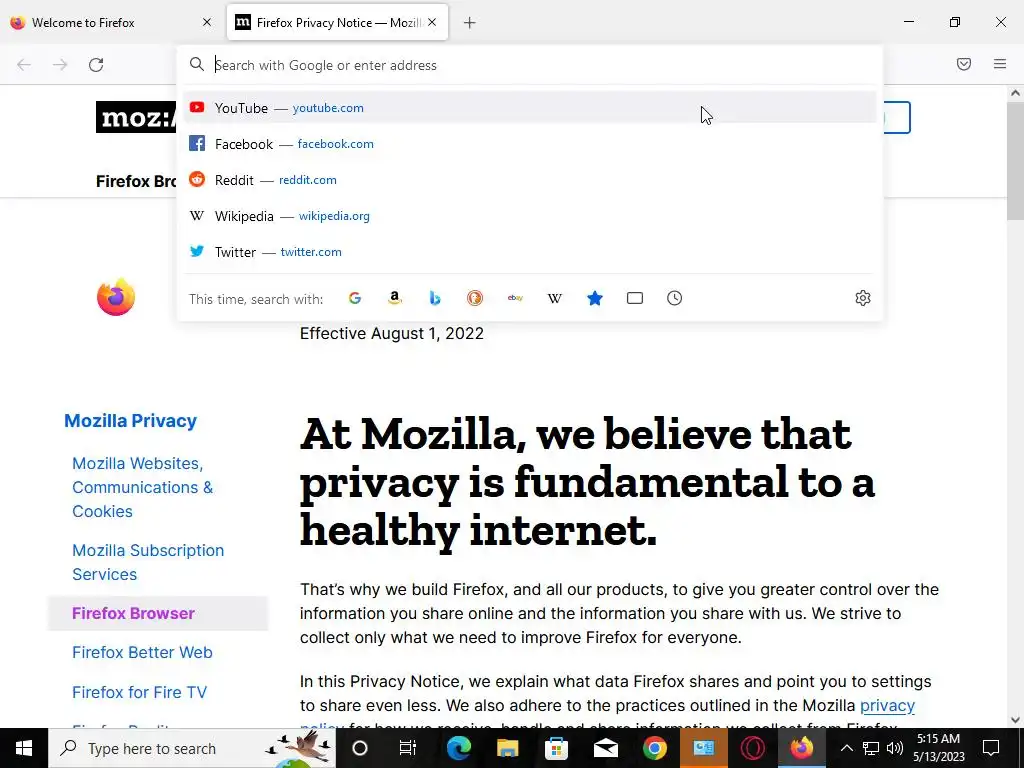Open File Explorer from taskbar
Screen dimensions: 1024x768
coord(507,748)
